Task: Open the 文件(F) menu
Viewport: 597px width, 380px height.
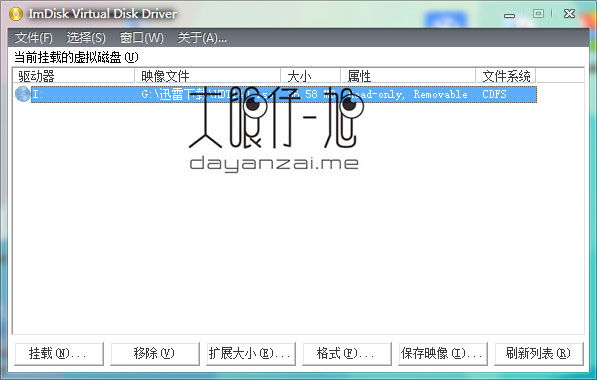Action: coord(34,38)
